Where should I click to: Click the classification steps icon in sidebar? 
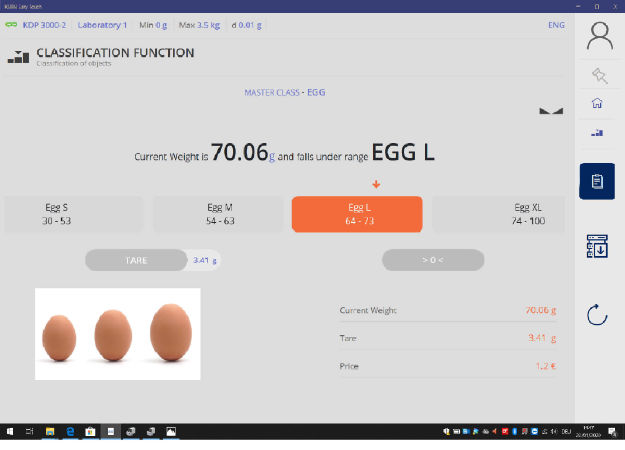tap(597, 131)
